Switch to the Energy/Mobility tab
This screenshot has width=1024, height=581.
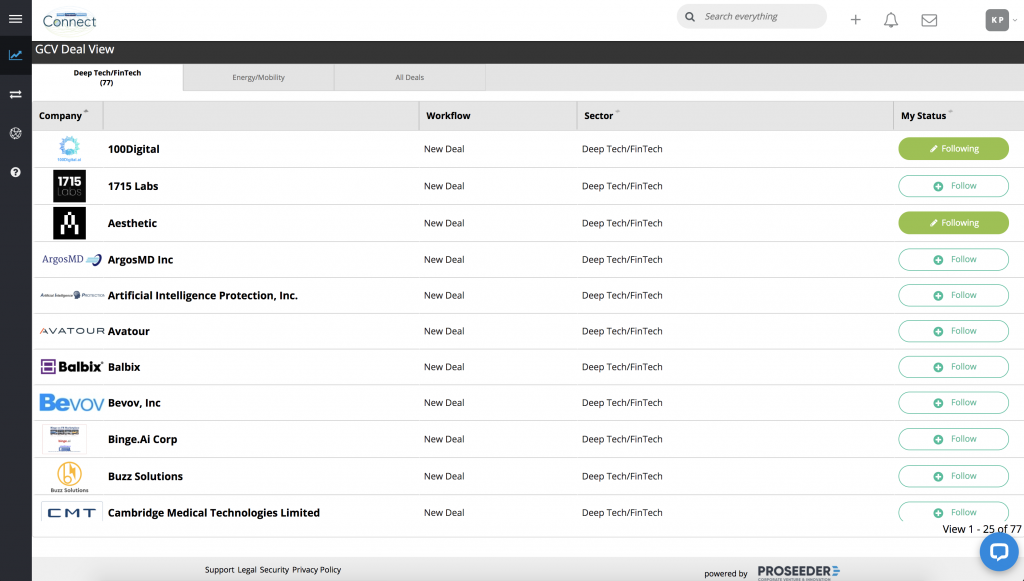pos(258,77)
